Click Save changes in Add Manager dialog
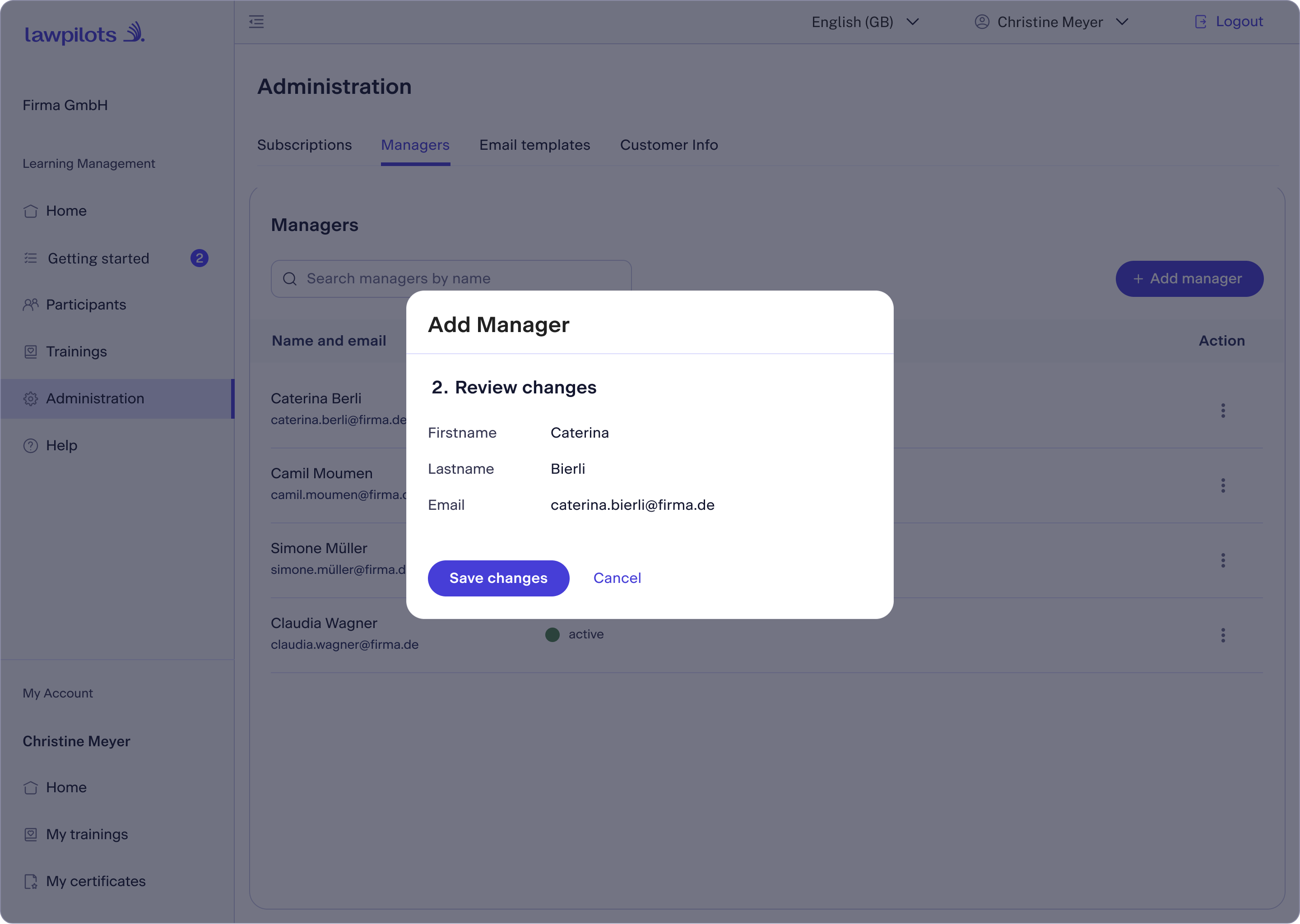 (498, 578)
